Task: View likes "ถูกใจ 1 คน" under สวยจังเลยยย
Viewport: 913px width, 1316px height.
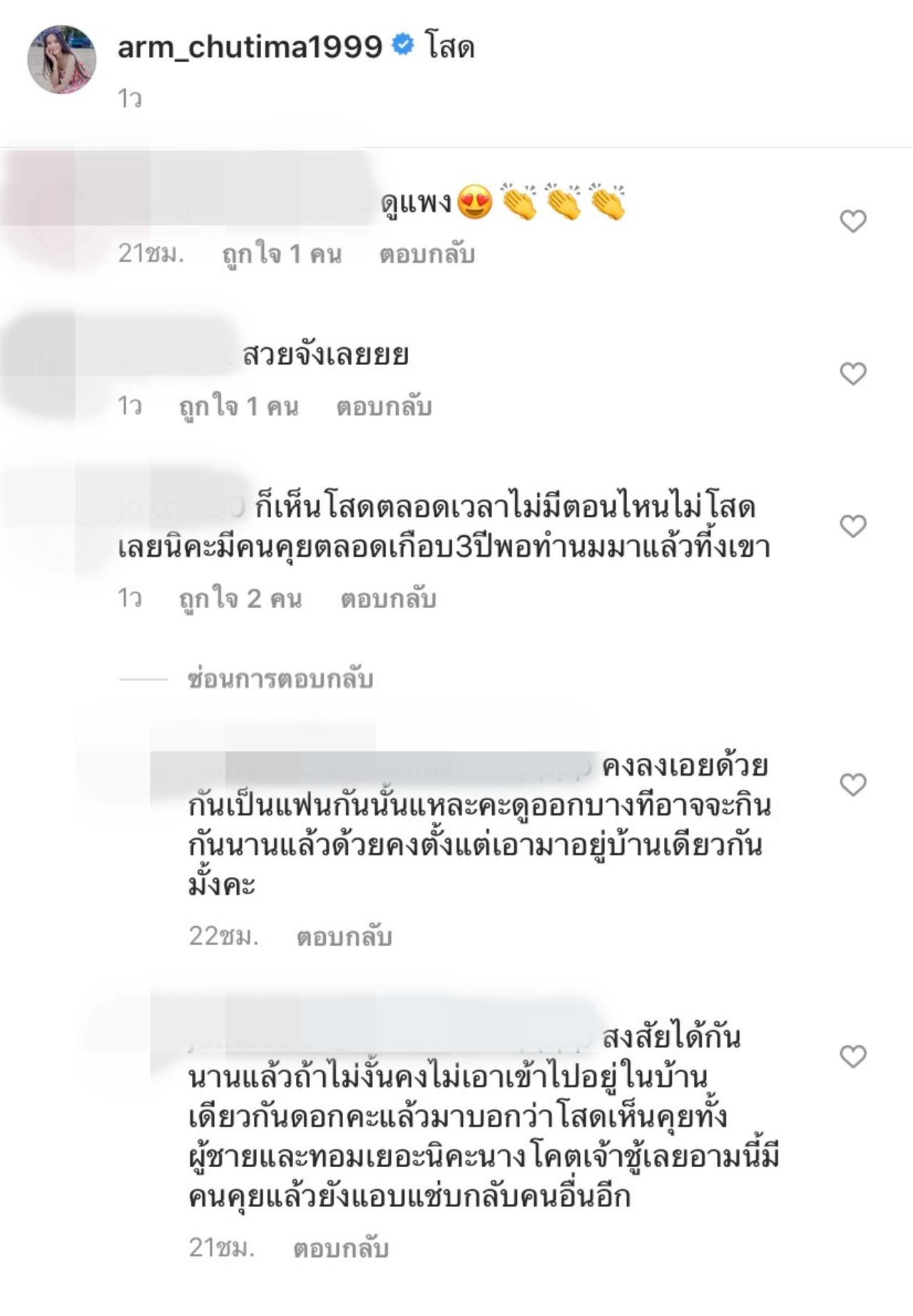Action: coord(238,406)
